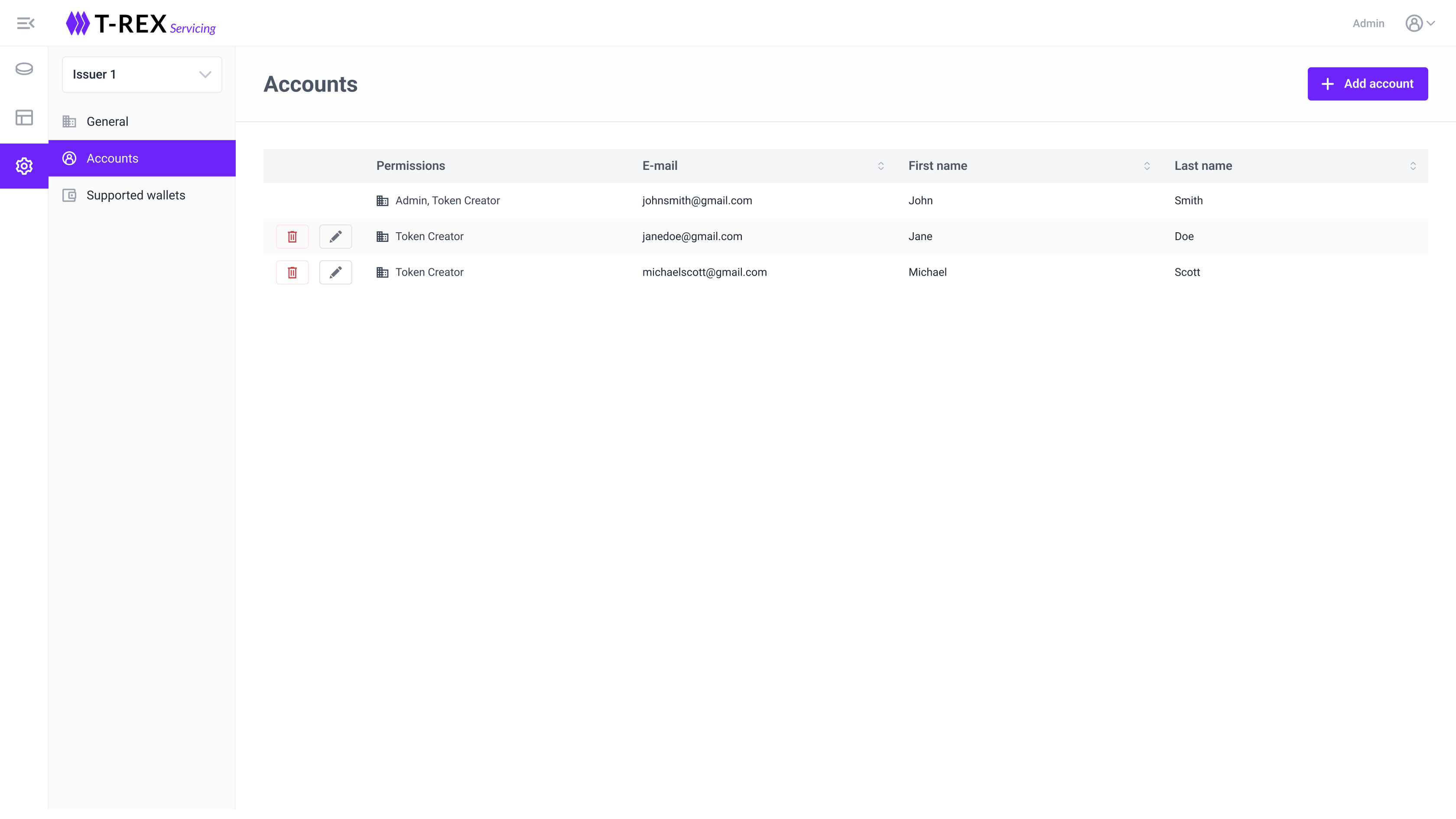Delete the janedoe@gmail.com account
The width and height of the screenshot is (1456, 819).
click(x=292, y=236)
